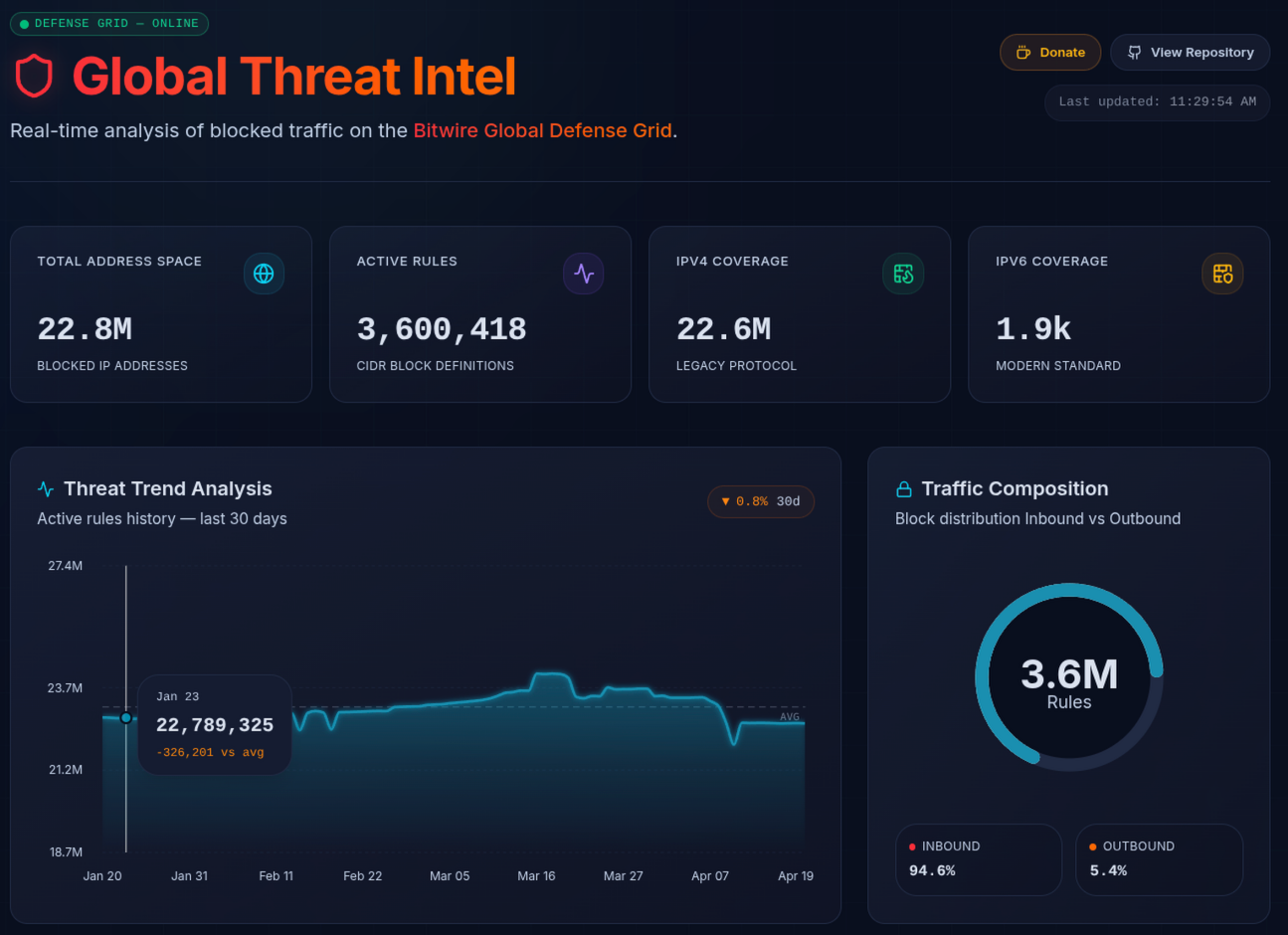Click the coffee cup icon inside the Donate button
The height and width of the screenshot is (935, 1288).
click(1025, 52)
